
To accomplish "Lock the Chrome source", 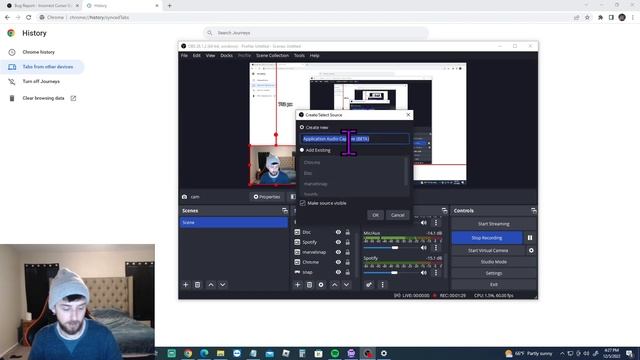I will [x=348, y=262].
